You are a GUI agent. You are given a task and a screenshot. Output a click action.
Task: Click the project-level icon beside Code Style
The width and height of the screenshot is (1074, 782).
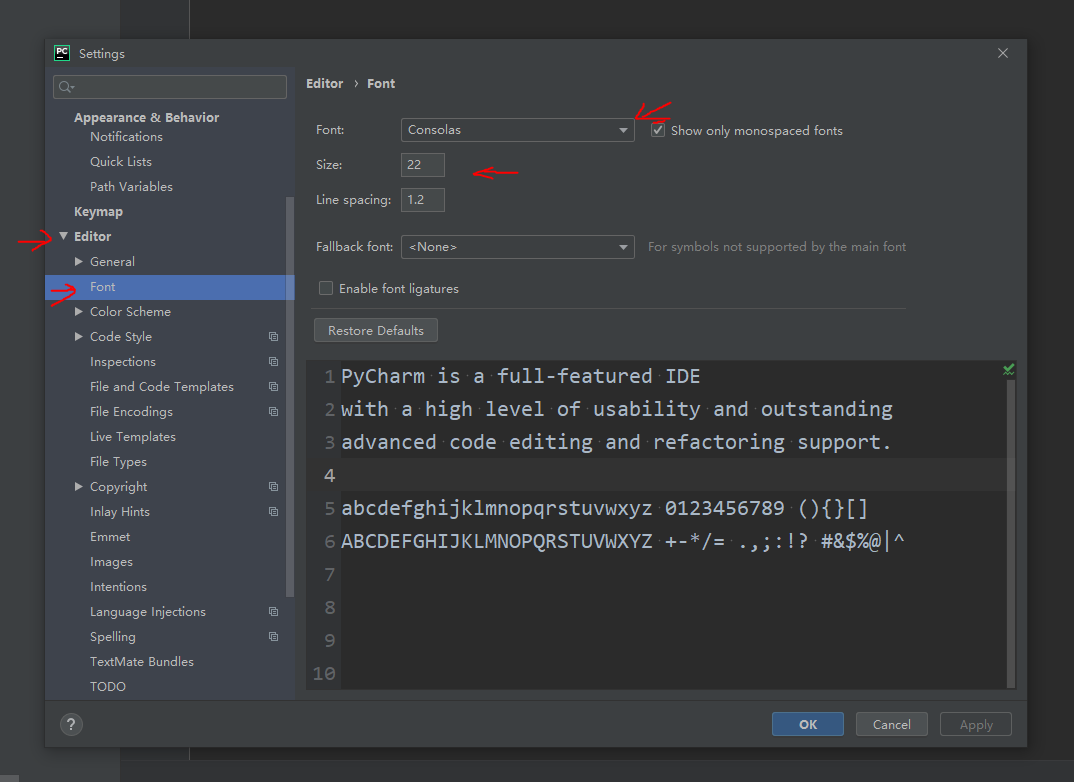click(x=273, y=336)
